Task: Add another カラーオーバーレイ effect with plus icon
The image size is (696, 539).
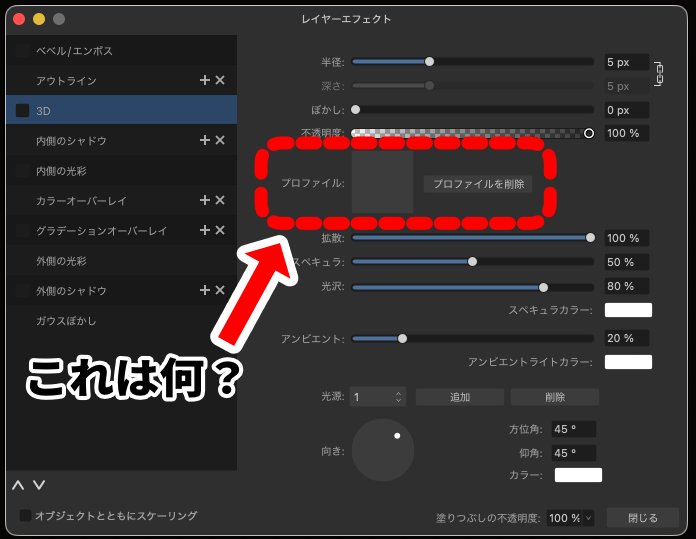Action: pos(205,200)
